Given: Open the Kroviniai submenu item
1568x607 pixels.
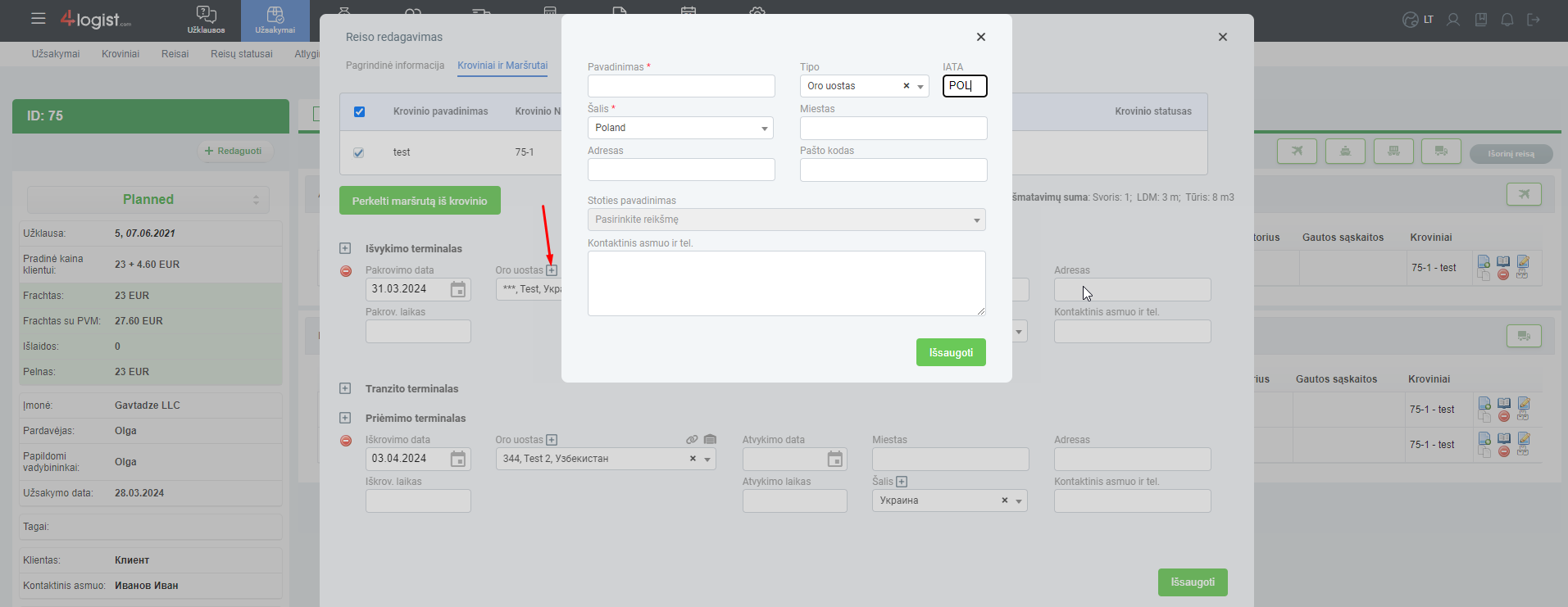Looking at the screenshot, I should [120, 54].
